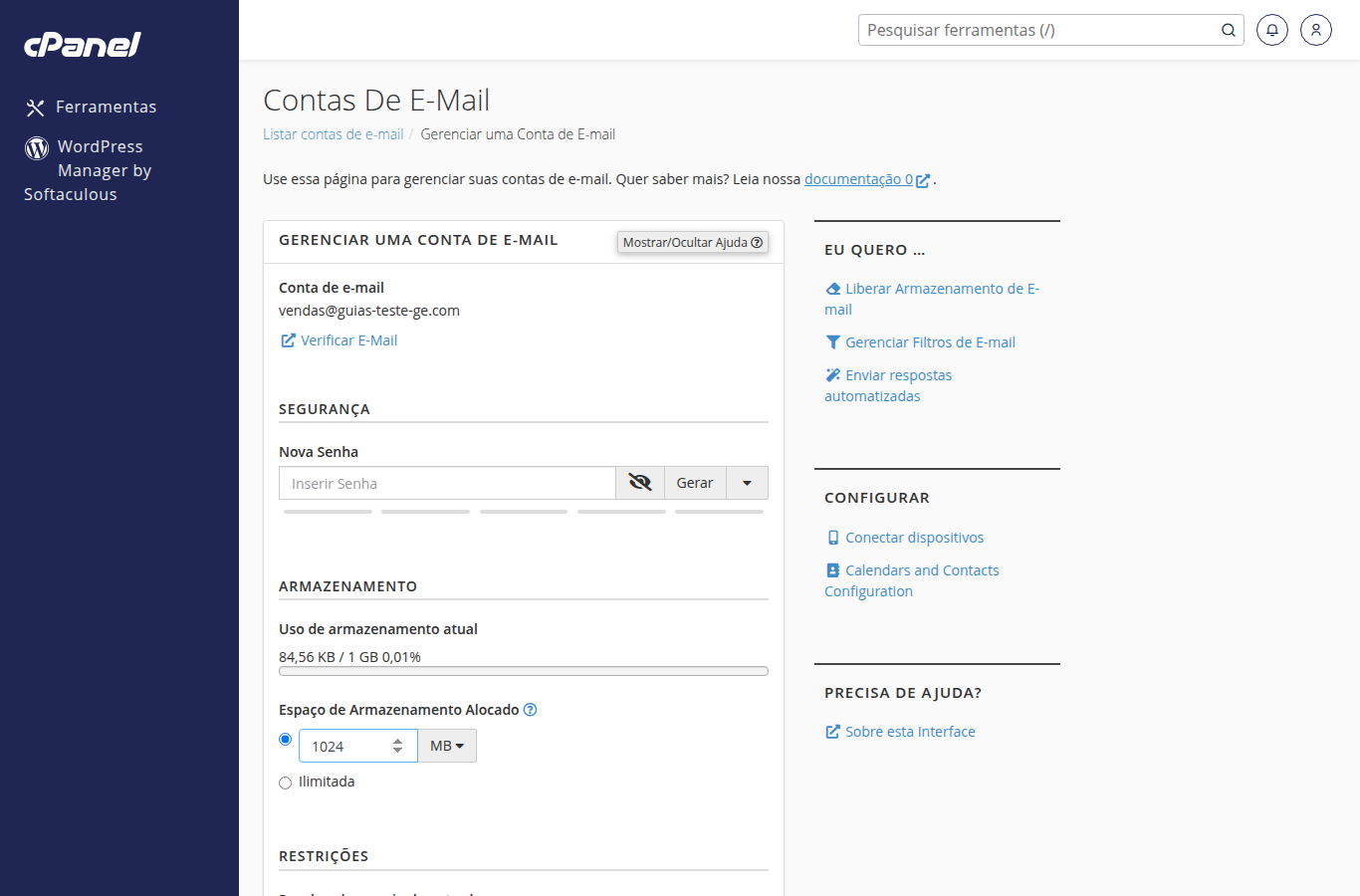Toggle Mostrar/Ocultar Ajuda help
The width and height of the screenshot is (1360, 896).
coord(693,242)
